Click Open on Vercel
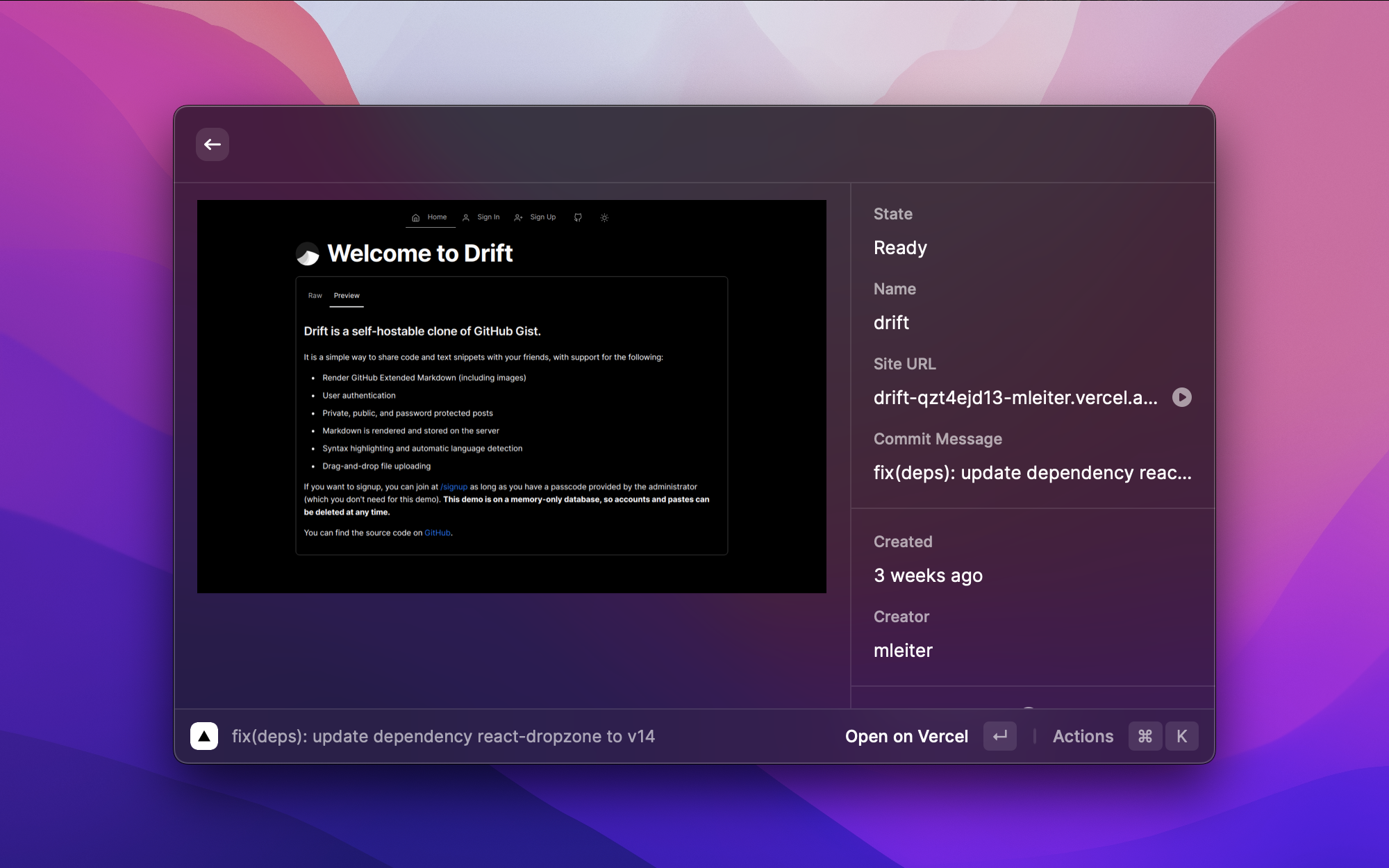The image size is (1389, 868). pyautogui.click(x=906, y=736)
